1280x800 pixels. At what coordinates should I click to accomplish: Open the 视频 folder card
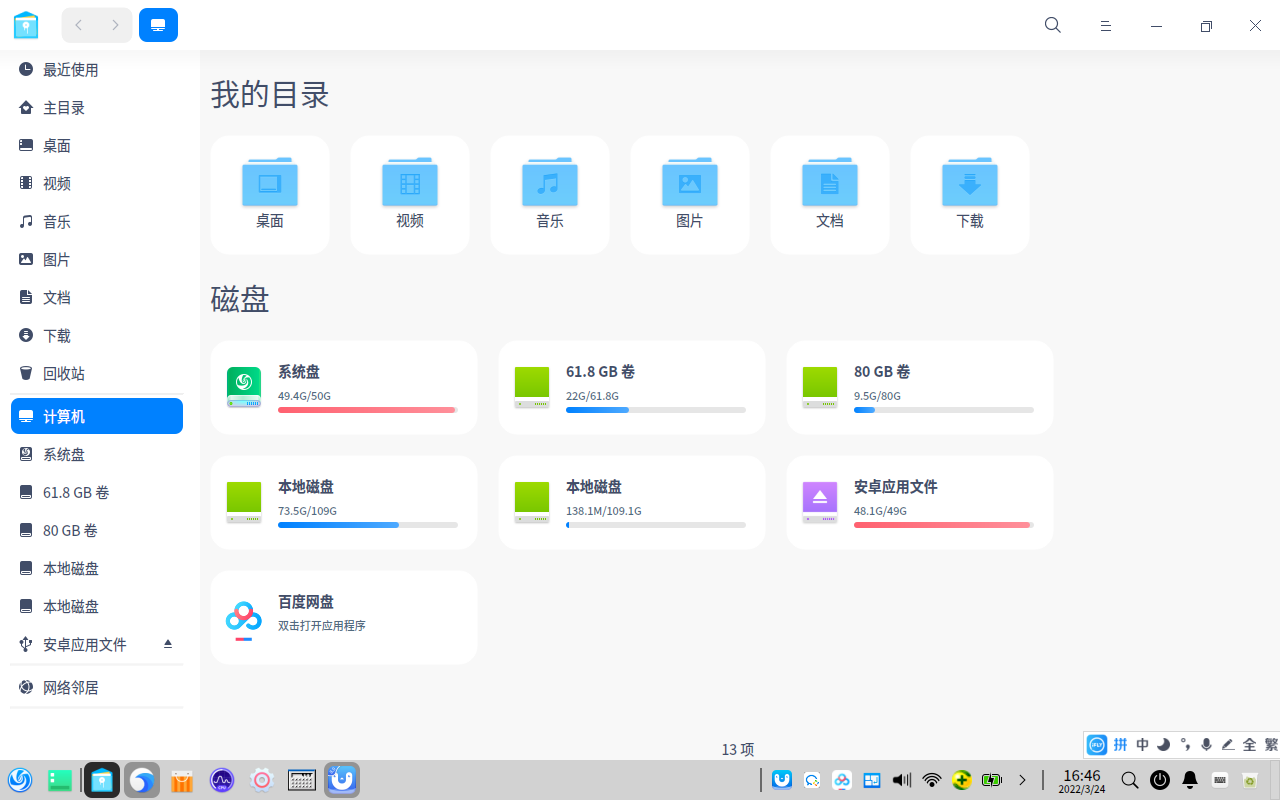coord(410,195)
